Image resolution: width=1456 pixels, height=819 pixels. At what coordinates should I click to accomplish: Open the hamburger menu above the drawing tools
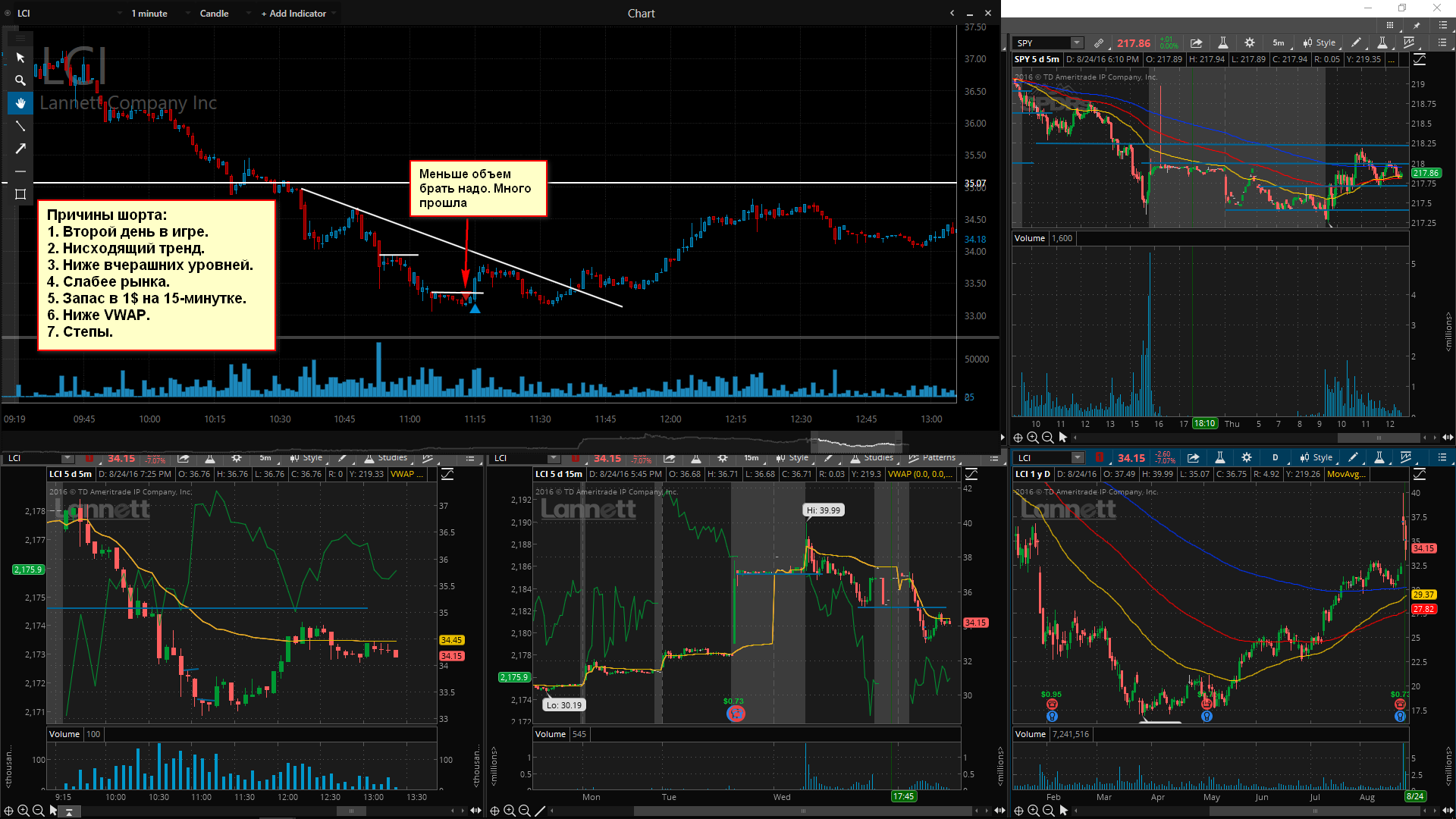20,38
